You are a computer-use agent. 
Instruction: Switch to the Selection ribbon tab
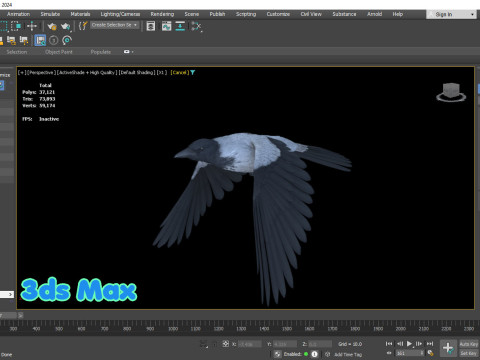click(x=17, y=52)
